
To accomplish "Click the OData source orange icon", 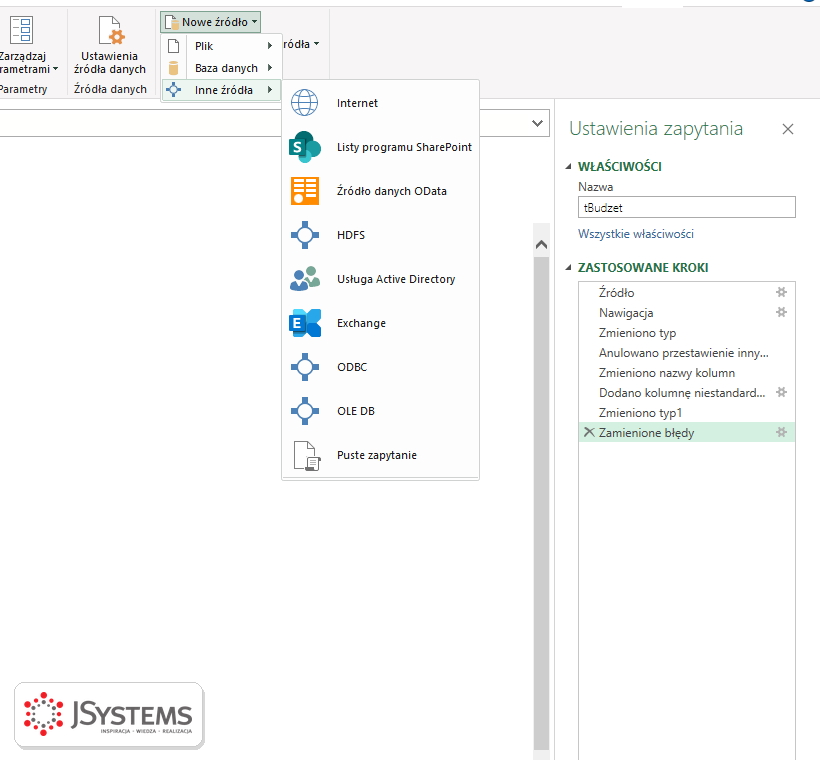I will coord(304,191).
